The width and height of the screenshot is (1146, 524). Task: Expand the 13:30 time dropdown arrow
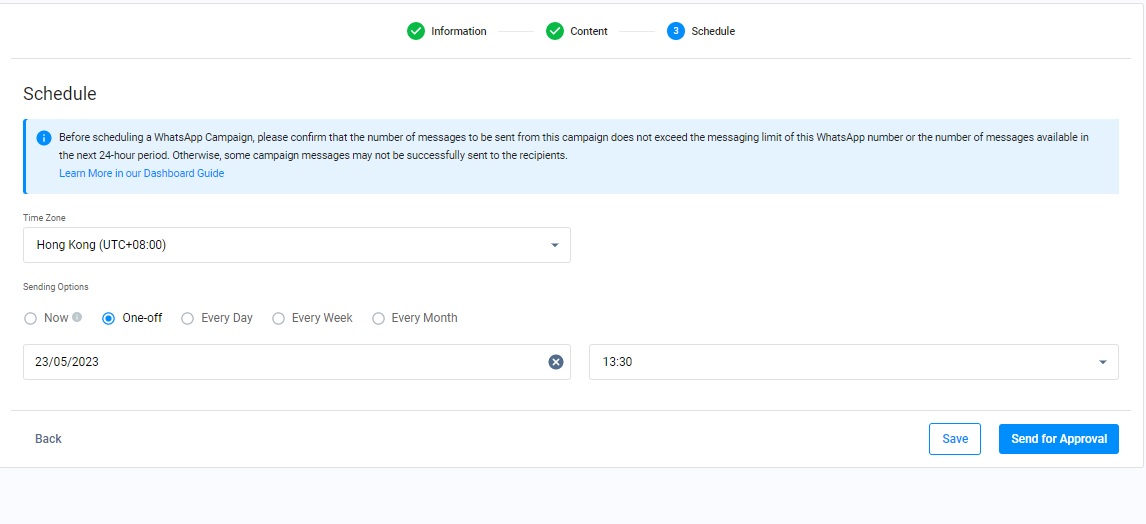[x=1102, y=362]
